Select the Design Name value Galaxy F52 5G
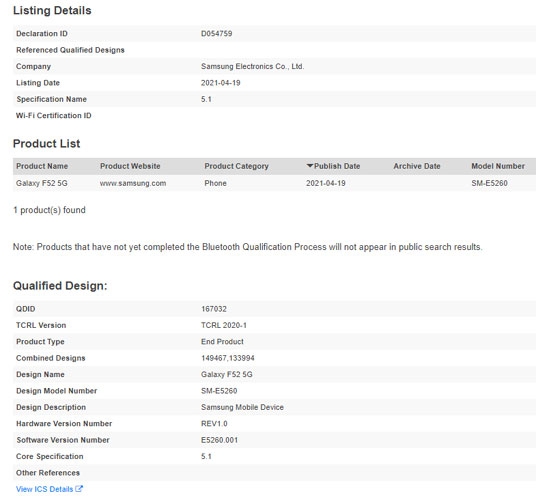 click(227, 375)
